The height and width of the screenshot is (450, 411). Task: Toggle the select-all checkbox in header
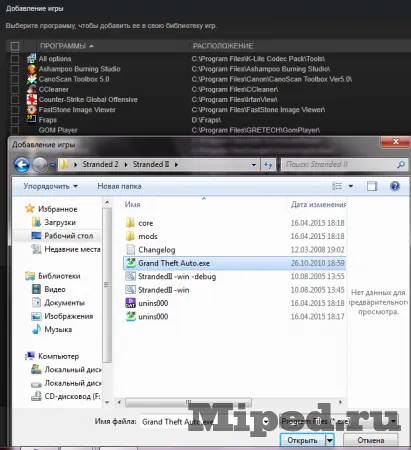tap(15, 46)
